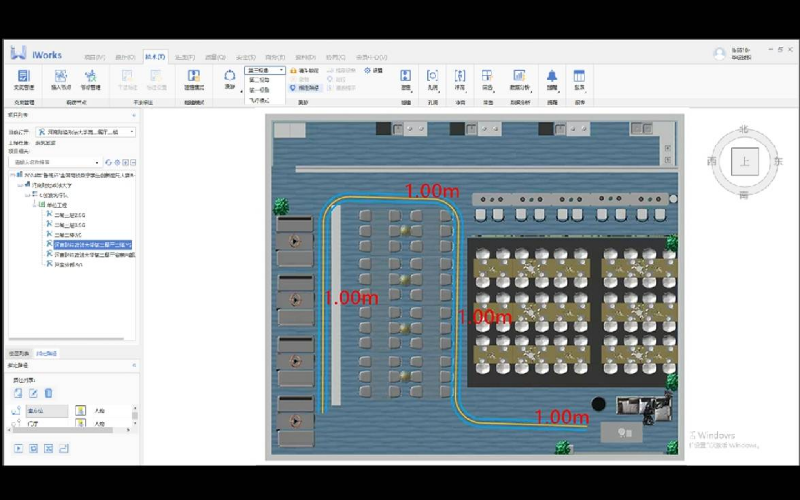Image resolution: width=800 pixels, height=500 pixels.
Task: Choose 飞行模式 in the view mode list
Action: 259,100
